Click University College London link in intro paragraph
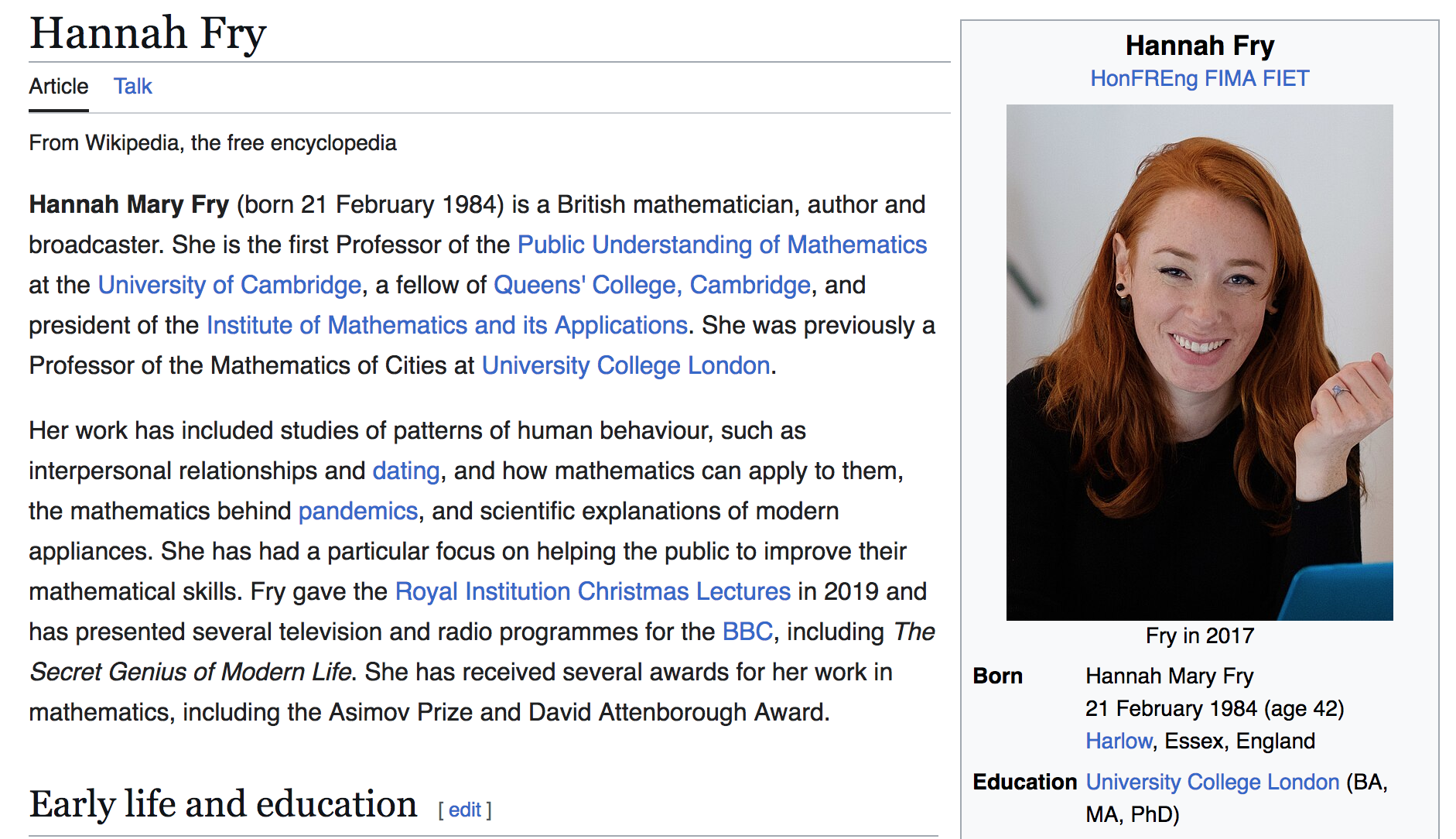1456x839 pixels. click(626, 365)
